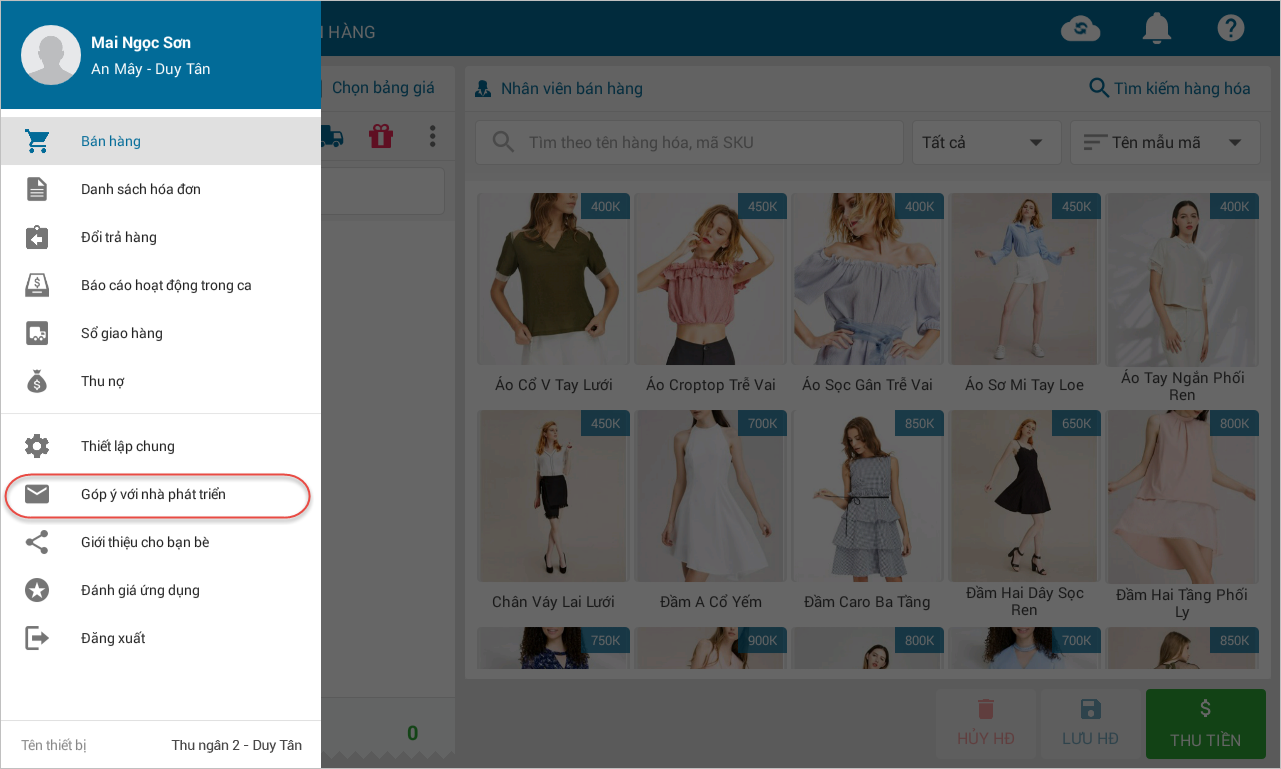1281x769 pixels.
Task: Click the shopping cart icon
Action: (x=37, y=141)
